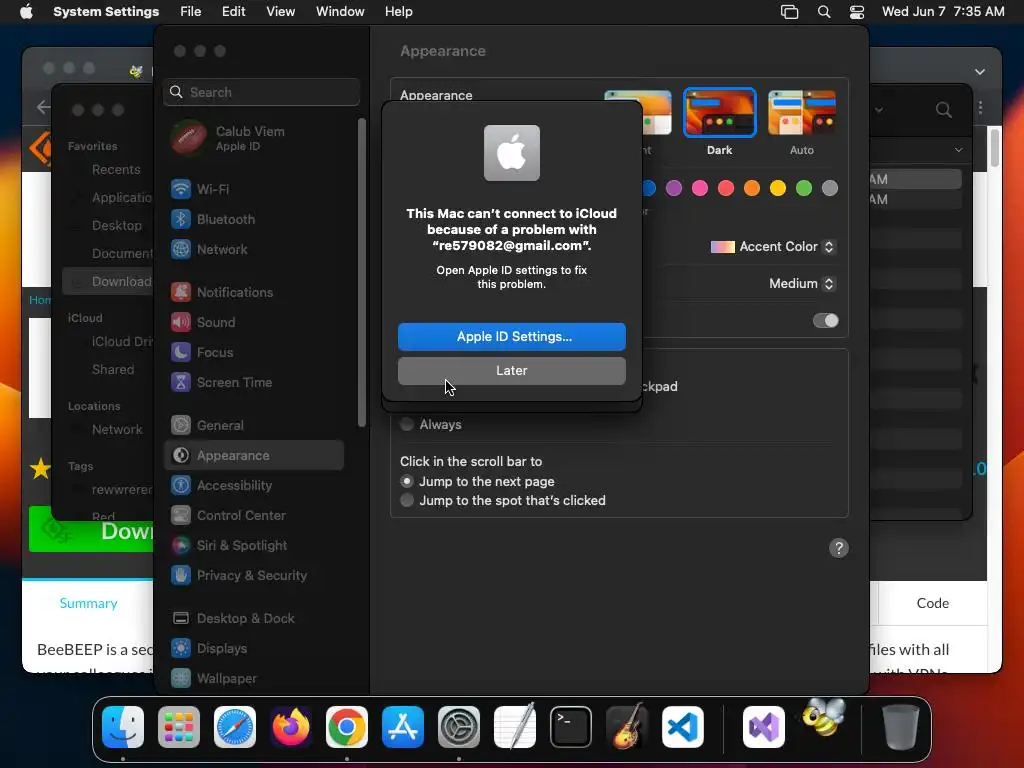The height and width of the screenshot is (768, 1024).
Task: Toggle the switch below Medium popup
Action: click(825, 321)
